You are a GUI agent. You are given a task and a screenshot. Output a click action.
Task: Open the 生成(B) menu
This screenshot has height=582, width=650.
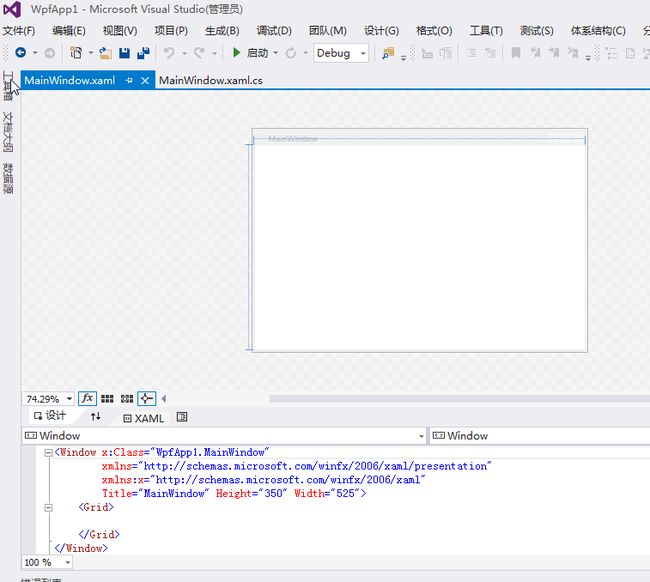point(222,31)
